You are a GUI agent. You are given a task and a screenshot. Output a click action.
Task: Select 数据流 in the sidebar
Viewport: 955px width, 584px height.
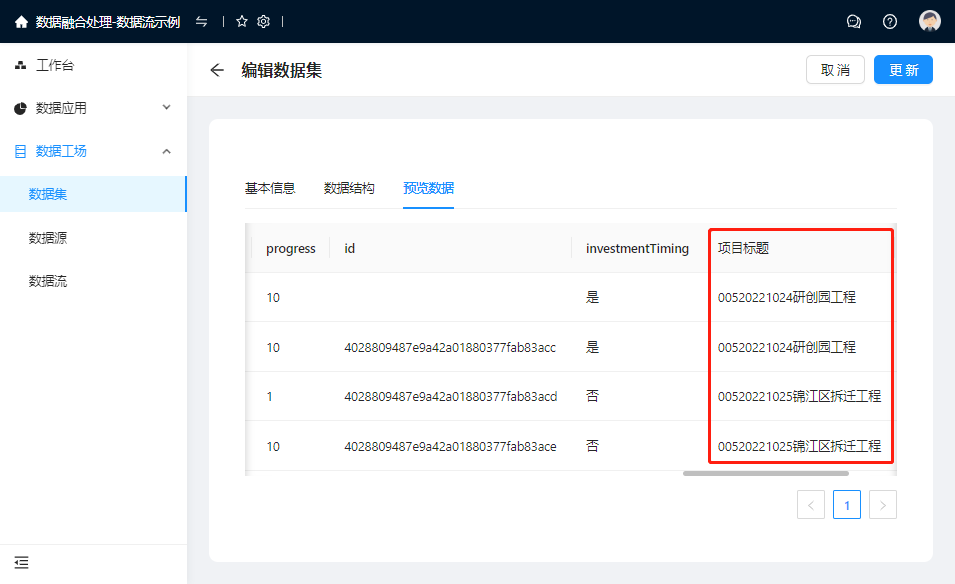(48, 281)
